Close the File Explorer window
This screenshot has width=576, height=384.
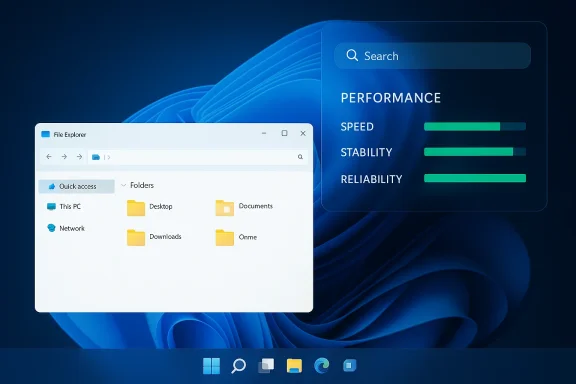[303, 133]
